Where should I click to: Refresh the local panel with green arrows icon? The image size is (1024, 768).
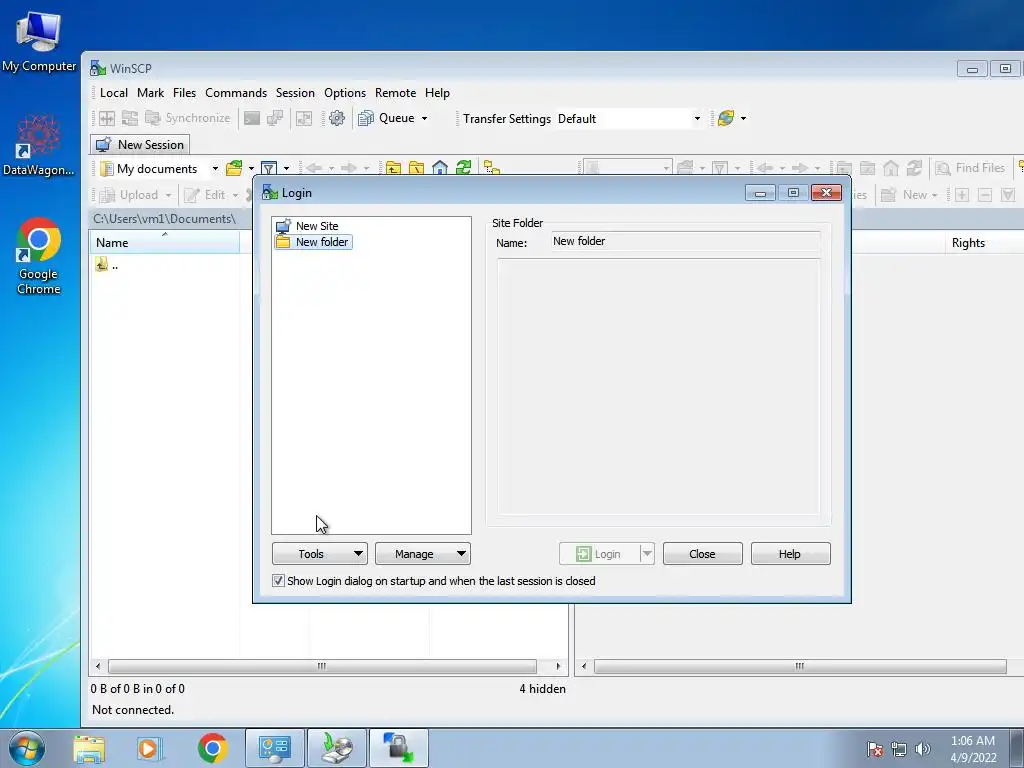click(464, 168)
